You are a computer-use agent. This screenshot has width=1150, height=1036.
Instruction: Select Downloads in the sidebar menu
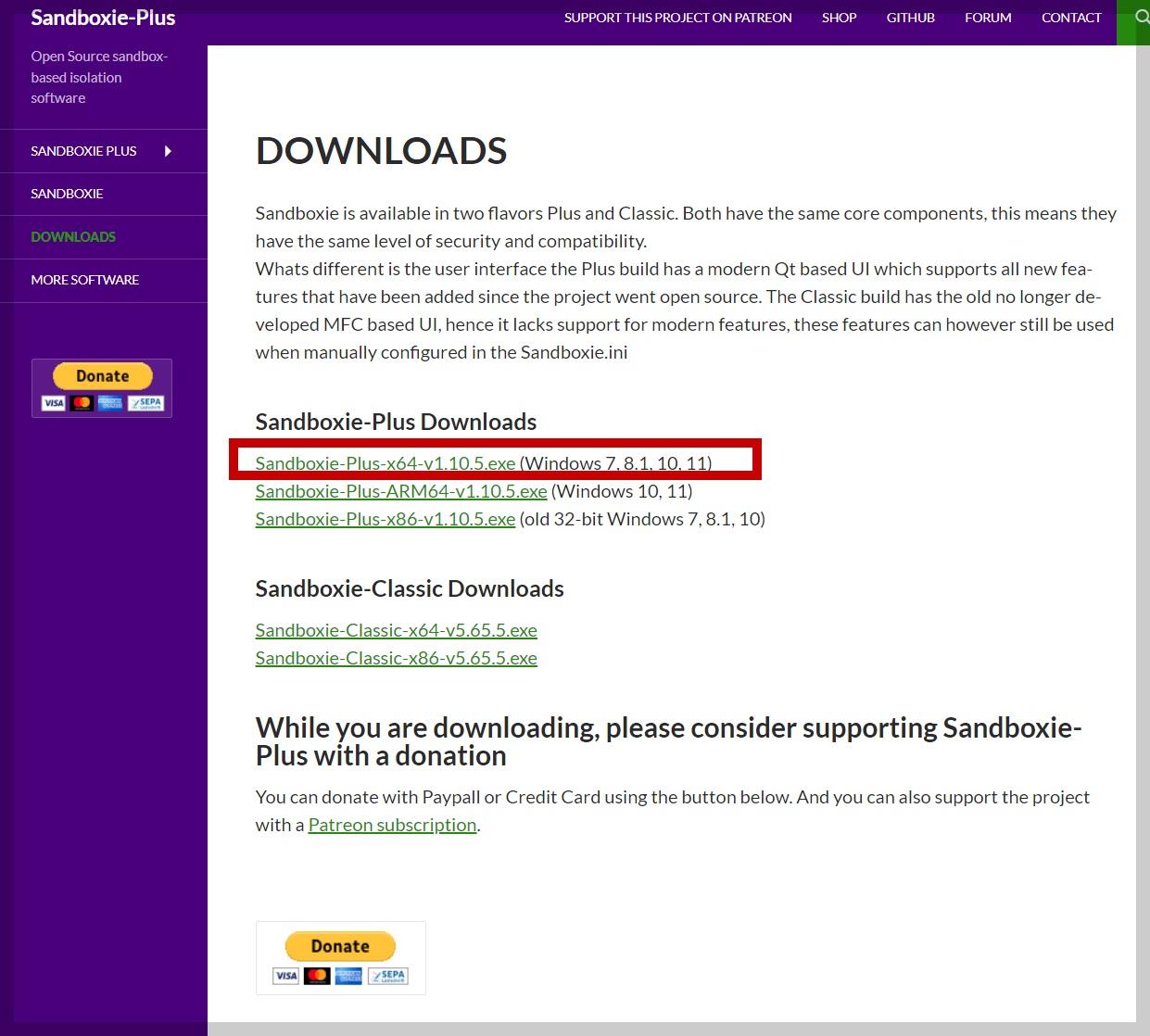click(x=73, y=237)
